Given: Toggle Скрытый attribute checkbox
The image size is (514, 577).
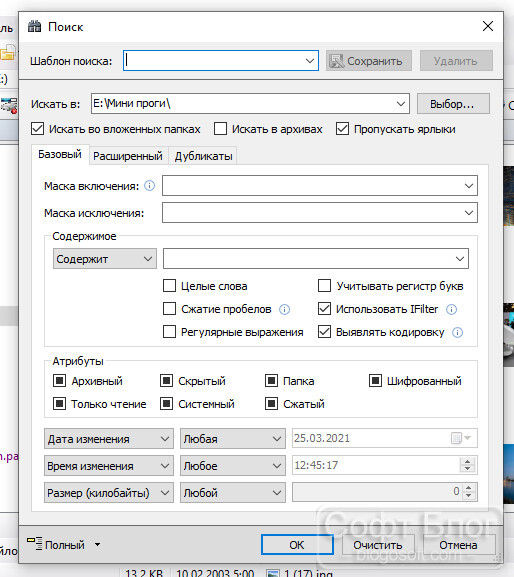Looking at the screenshot, I should (166, 380).
